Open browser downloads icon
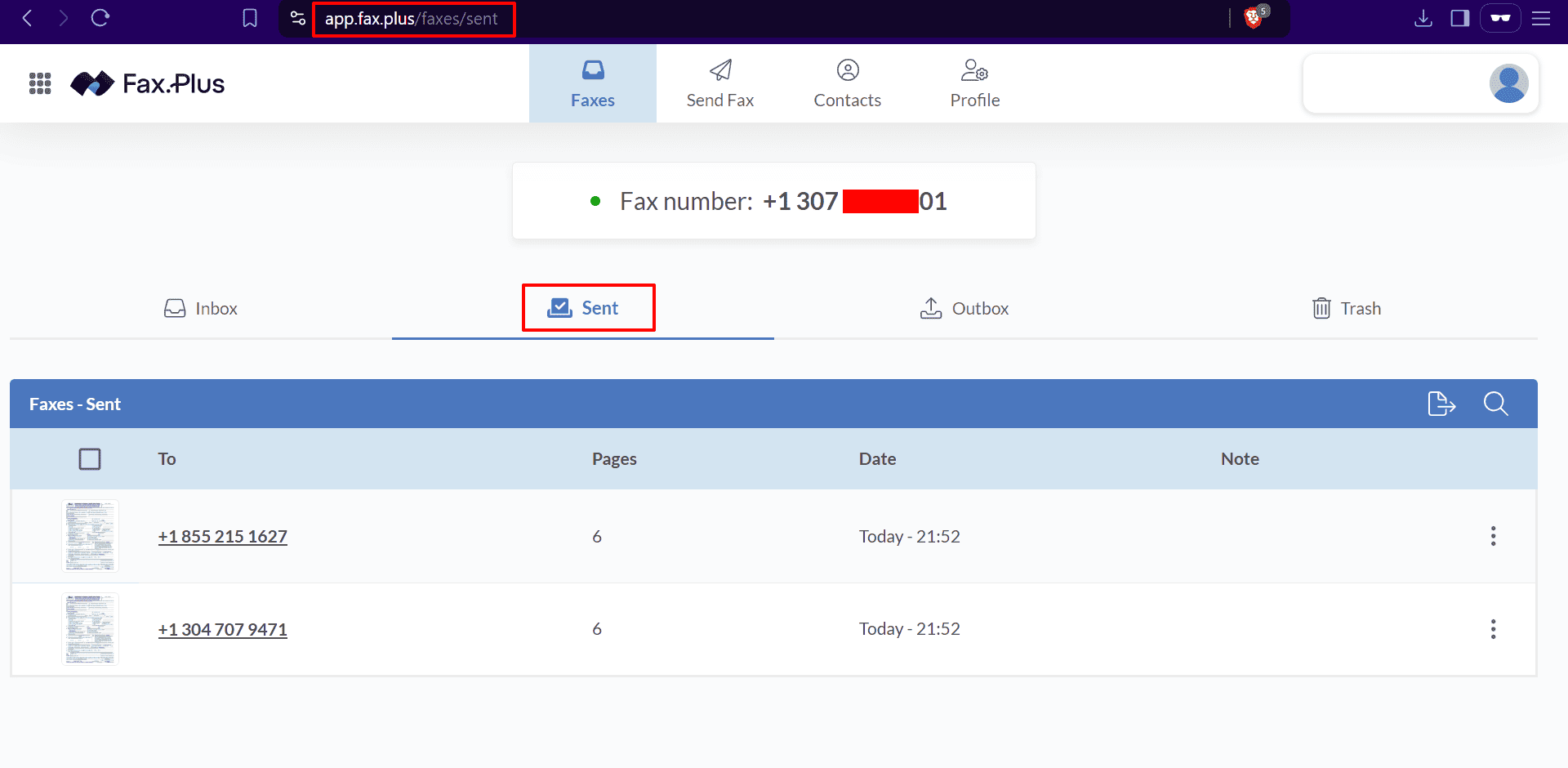 [1423, 18]
